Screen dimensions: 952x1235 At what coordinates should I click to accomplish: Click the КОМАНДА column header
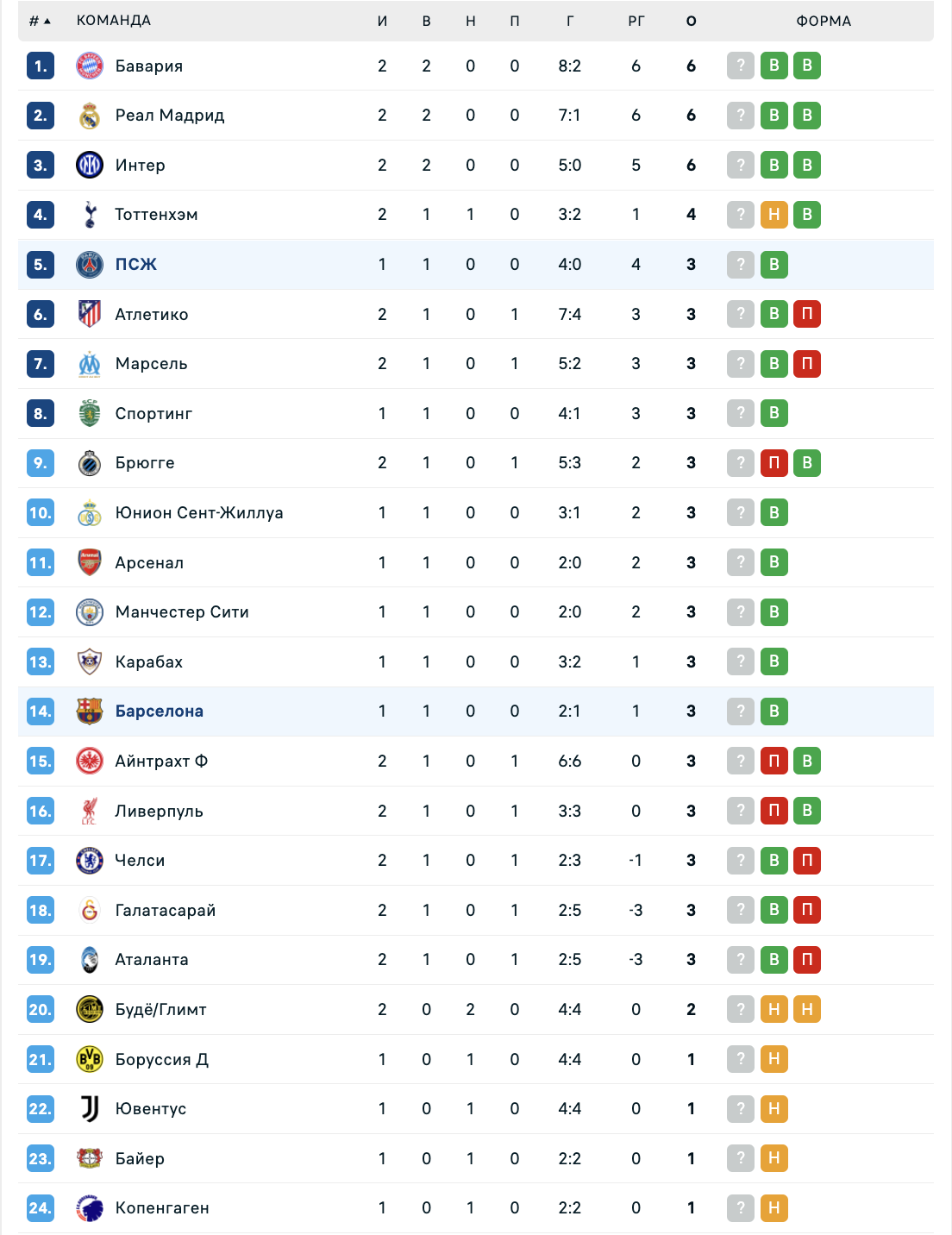click(x=114, y=21)
